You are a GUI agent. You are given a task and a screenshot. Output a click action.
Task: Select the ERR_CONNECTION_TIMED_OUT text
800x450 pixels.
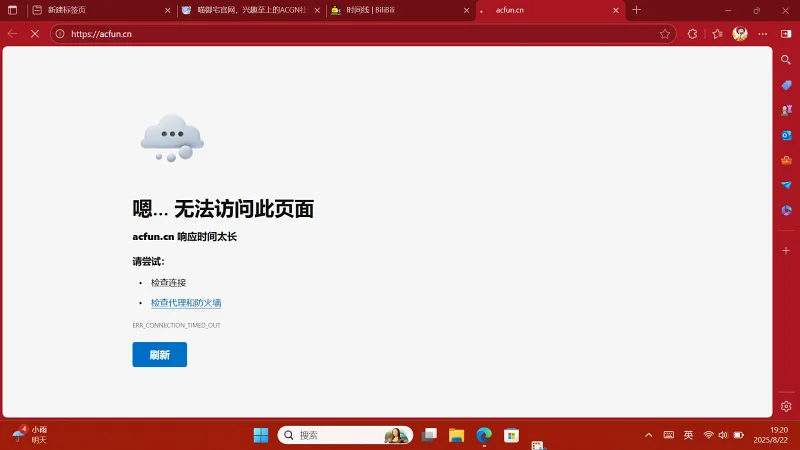(177, 325)
